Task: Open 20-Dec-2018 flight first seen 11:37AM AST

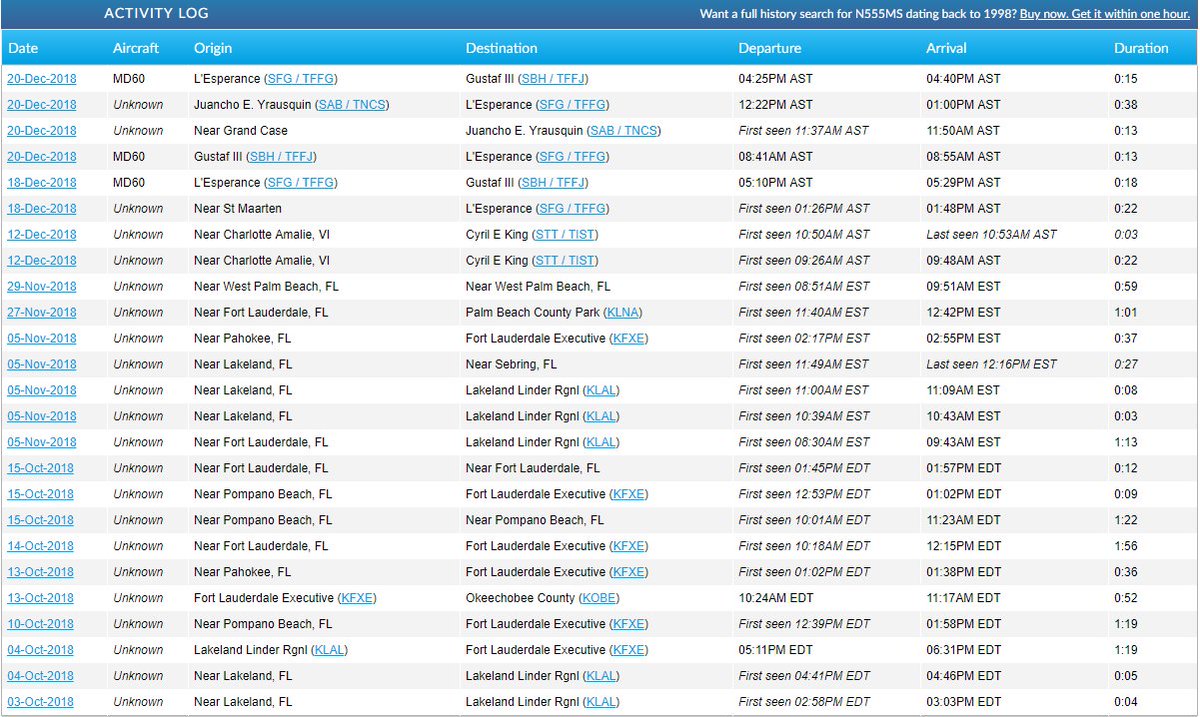Action: tap(42, 131)
